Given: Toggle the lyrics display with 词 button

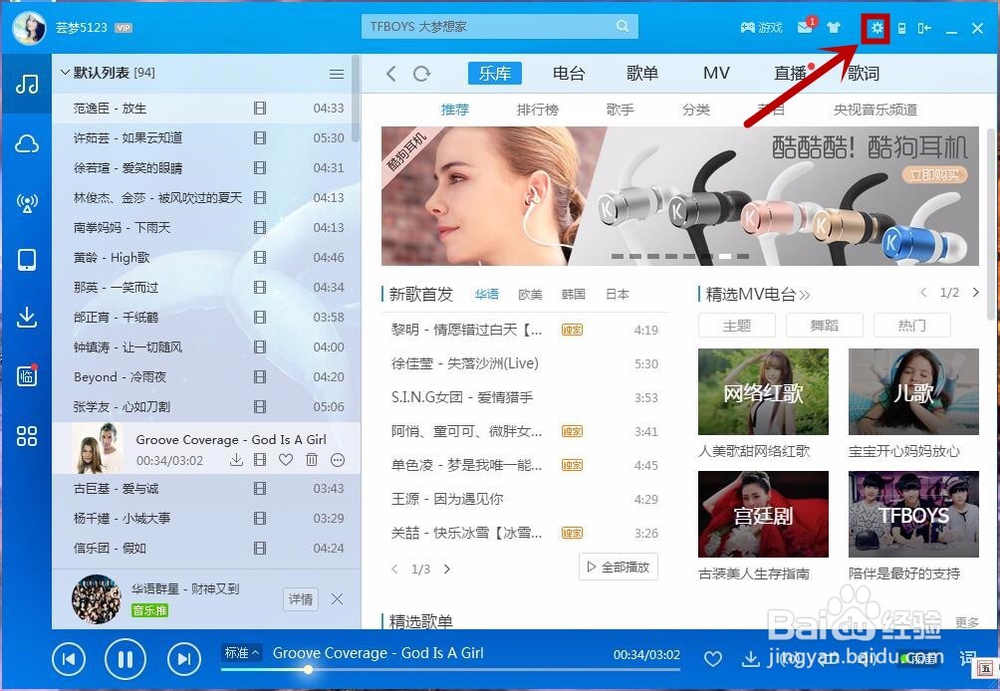Looking at the screenshot, I should (965, 659).
